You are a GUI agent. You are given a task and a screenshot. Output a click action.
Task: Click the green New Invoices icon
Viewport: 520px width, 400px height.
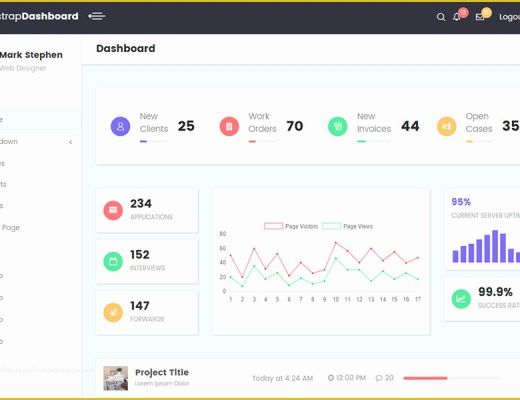[x=338, y=126]
